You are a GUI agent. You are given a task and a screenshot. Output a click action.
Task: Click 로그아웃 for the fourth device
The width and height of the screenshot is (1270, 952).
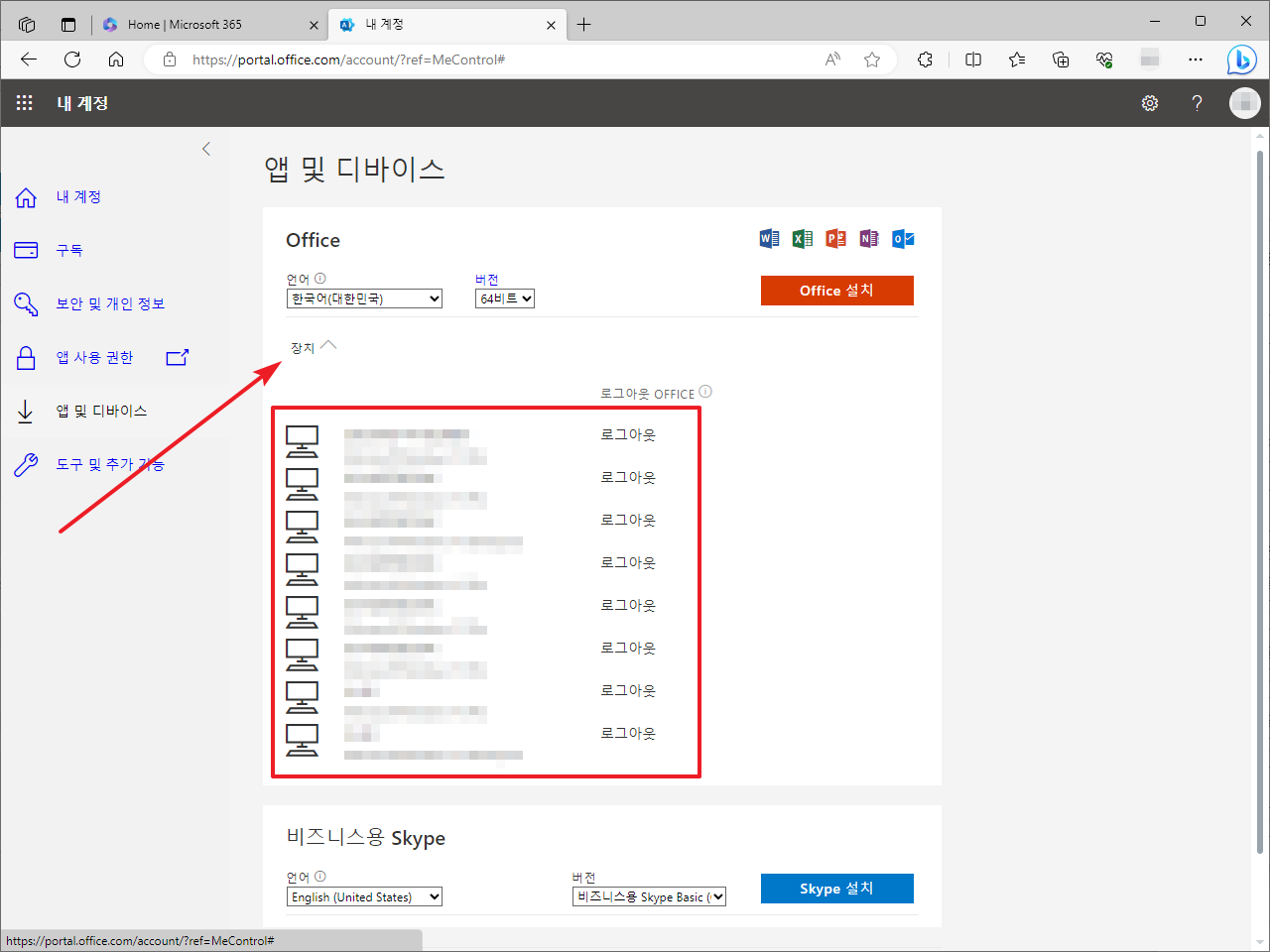click(628, 562)
